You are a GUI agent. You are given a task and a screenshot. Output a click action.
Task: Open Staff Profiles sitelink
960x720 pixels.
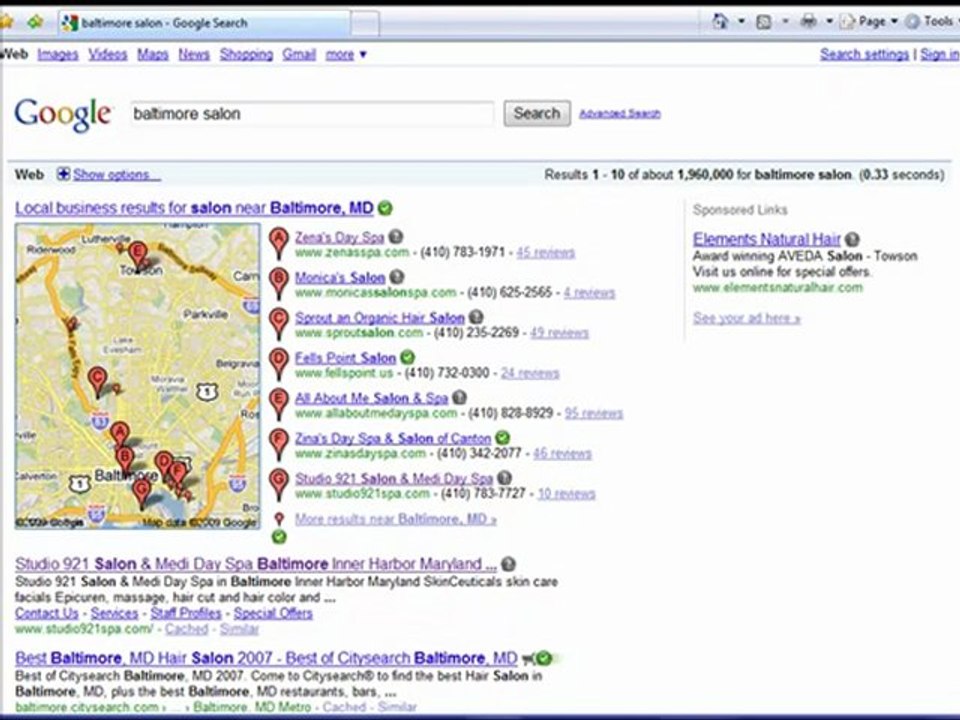pos(186,613)
